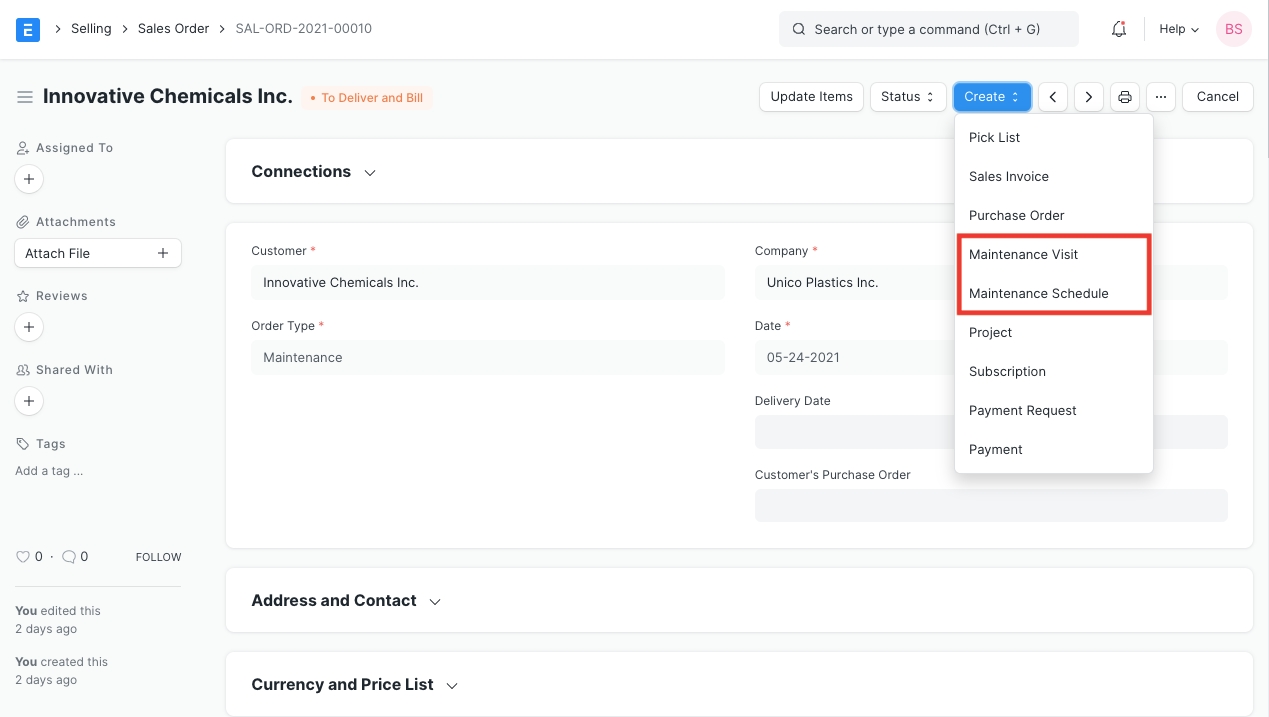Open the three-dots more options menu
Screen dimensions: 1269x717
pos(1160,97)
